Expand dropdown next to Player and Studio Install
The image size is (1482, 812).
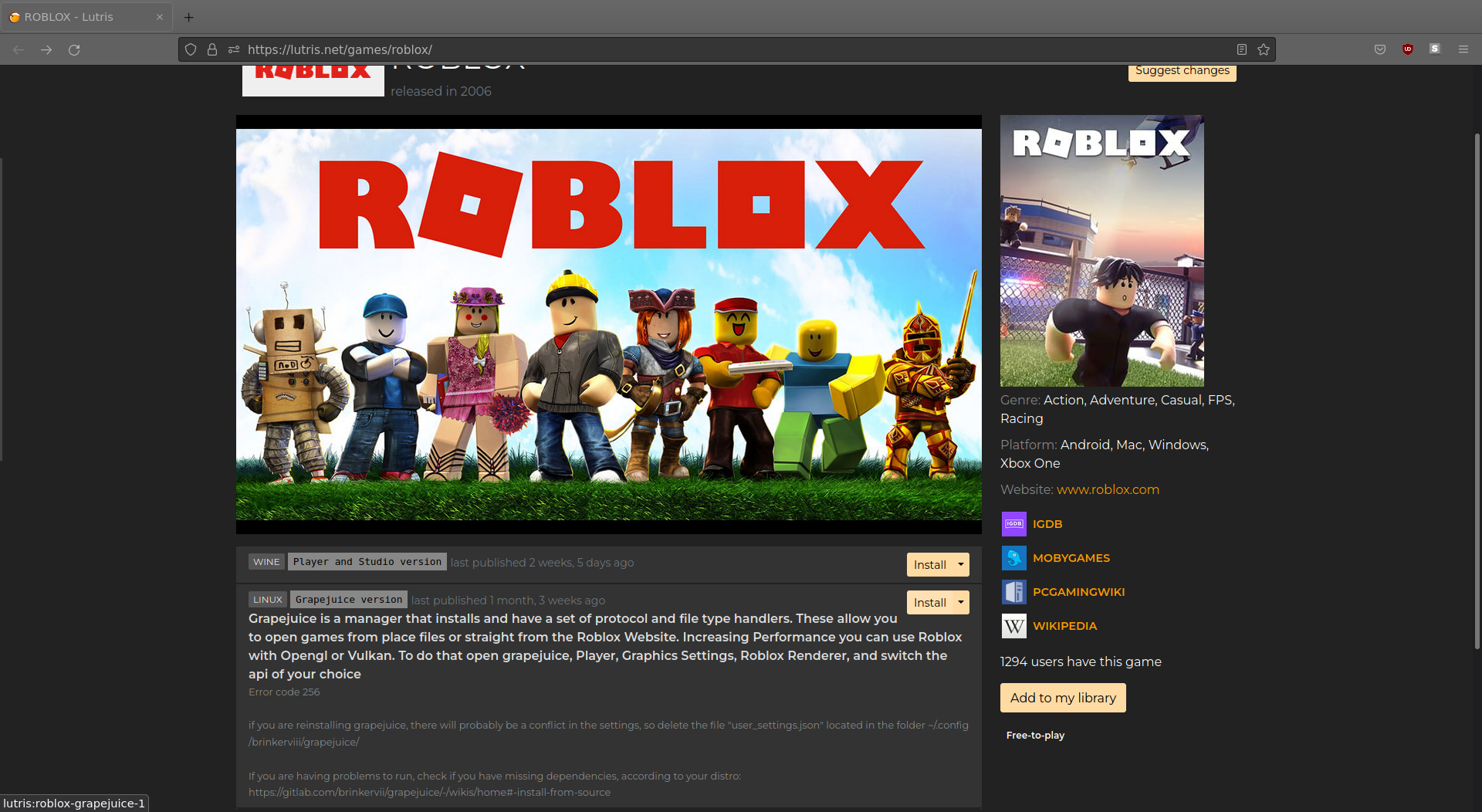click(x=961, y=565)
